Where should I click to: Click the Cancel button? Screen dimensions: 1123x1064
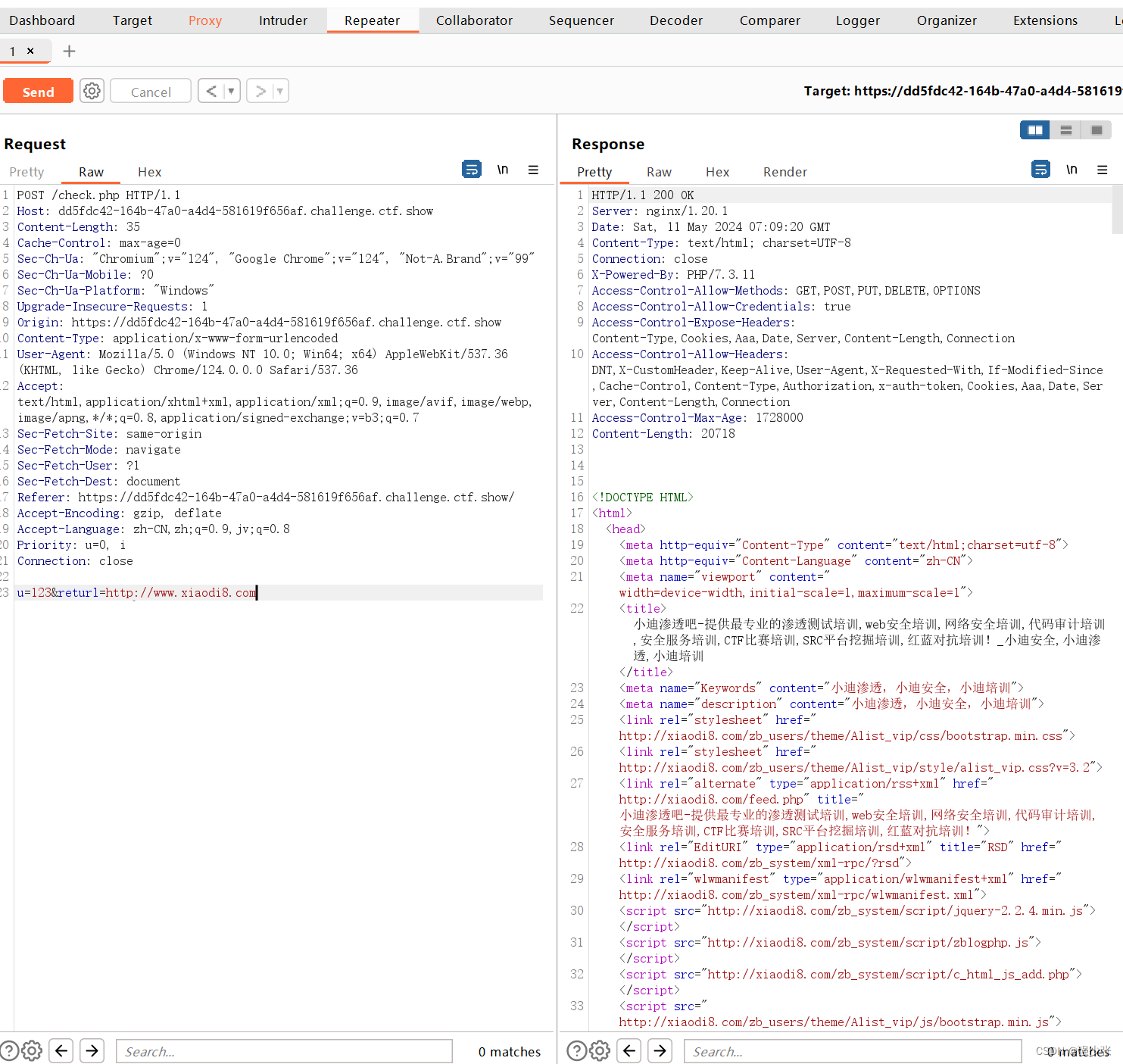point(151,91)
